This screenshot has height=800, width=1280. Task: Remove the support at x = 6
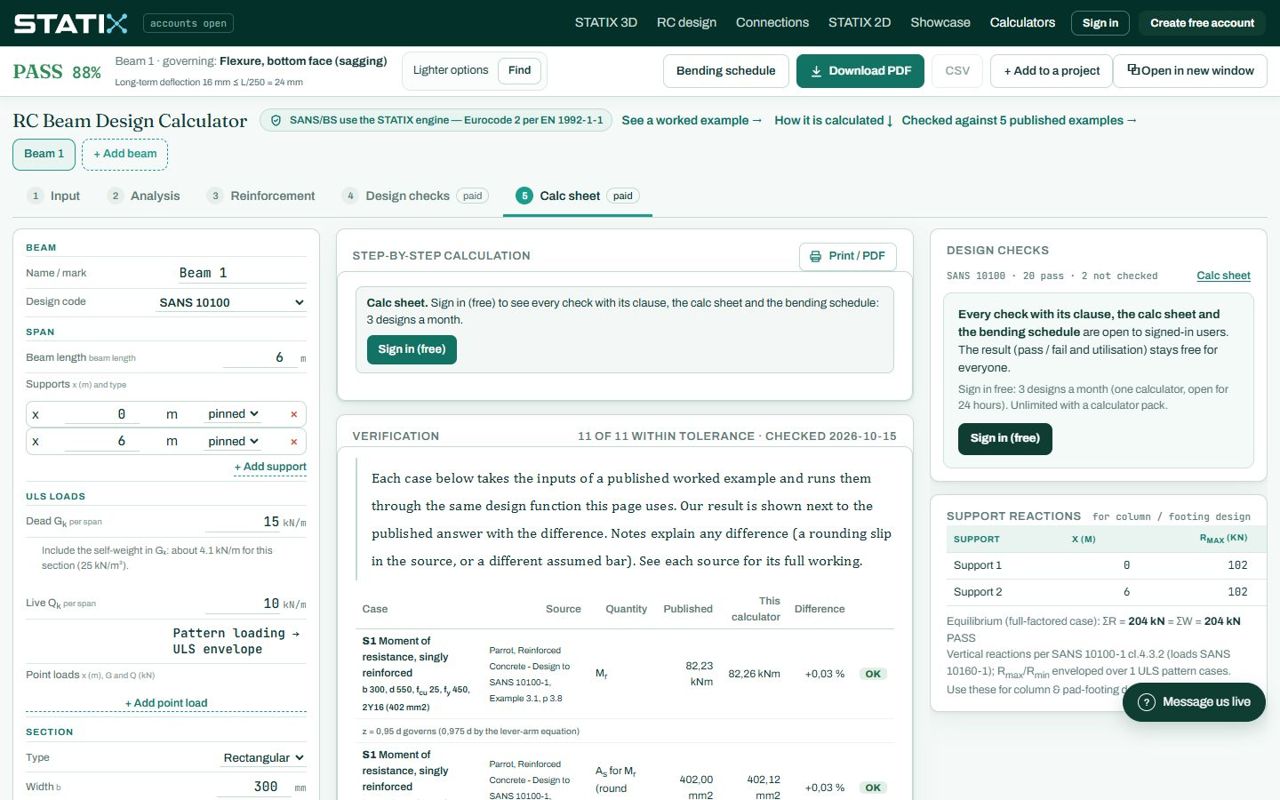[x=294, y=441]
